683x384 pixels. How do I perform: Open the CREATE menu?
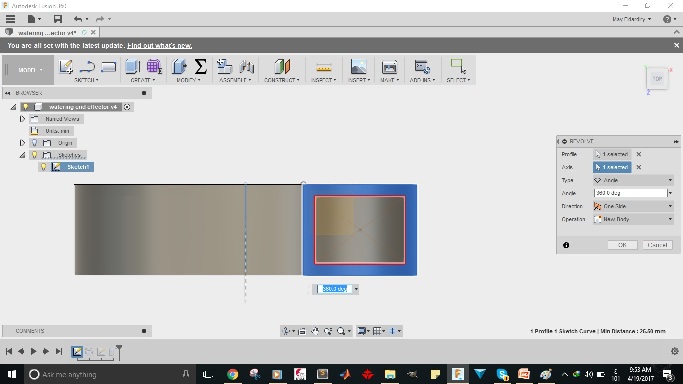click(143, 80)
